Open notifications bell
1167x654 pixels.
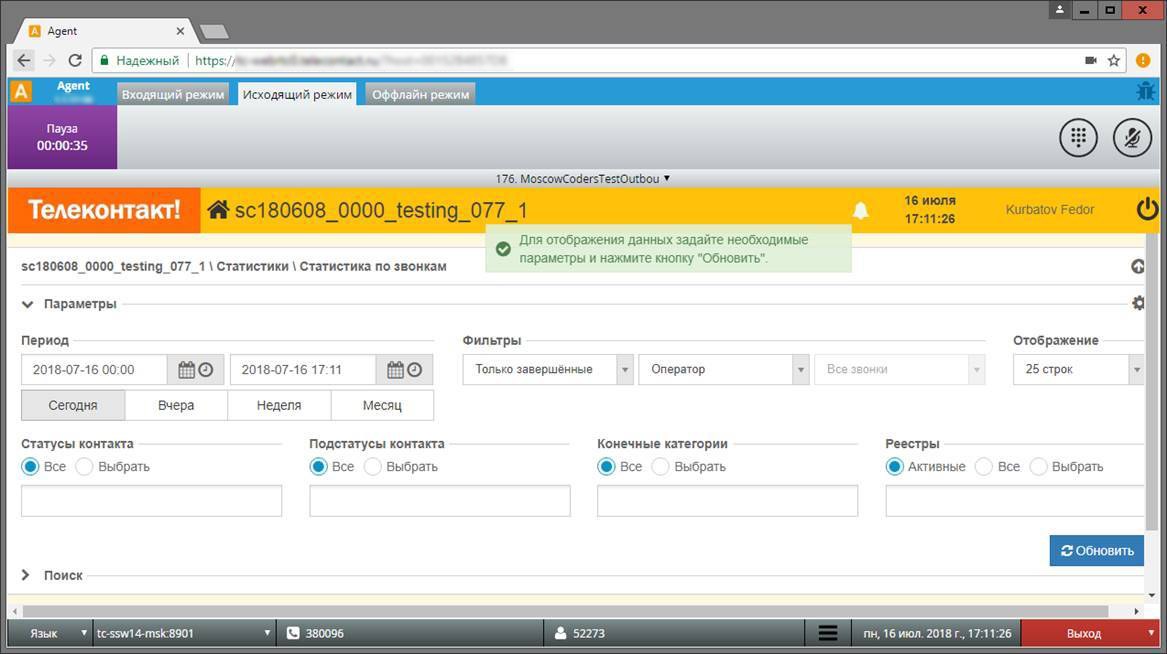860,211
